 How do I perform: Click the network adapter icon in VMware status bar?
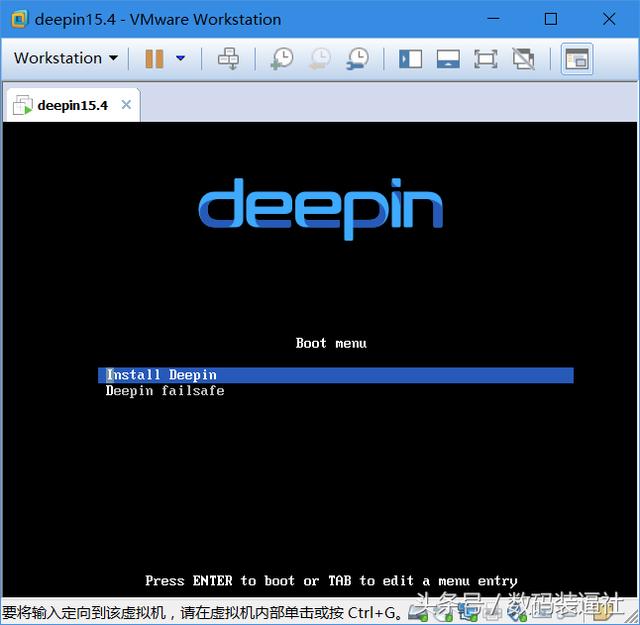point(468,612)
